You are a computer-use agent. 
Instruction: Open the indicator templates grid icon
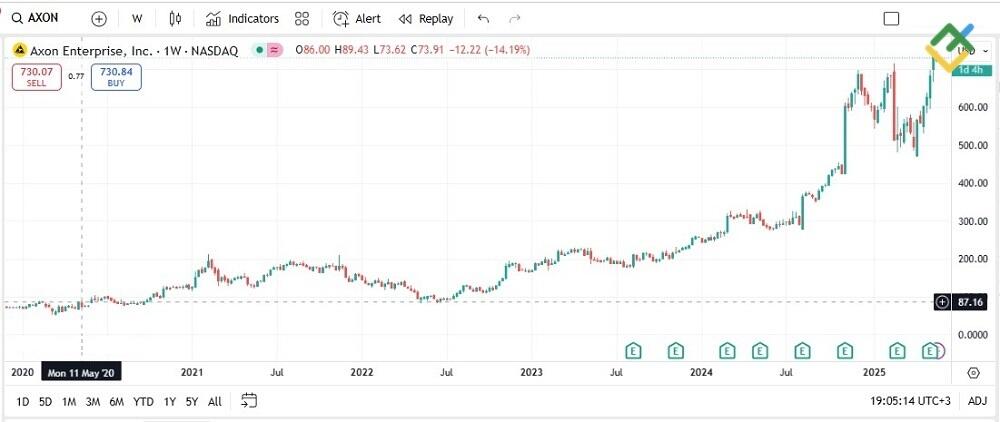point(303,18)
